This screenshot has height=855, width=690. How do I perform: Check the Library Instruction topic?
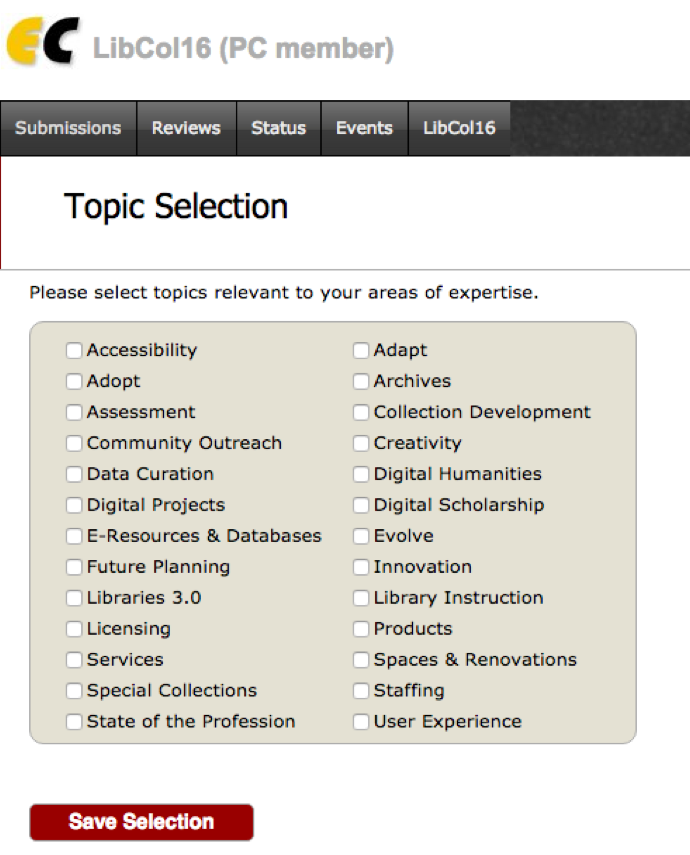click(x=361, y=598)
